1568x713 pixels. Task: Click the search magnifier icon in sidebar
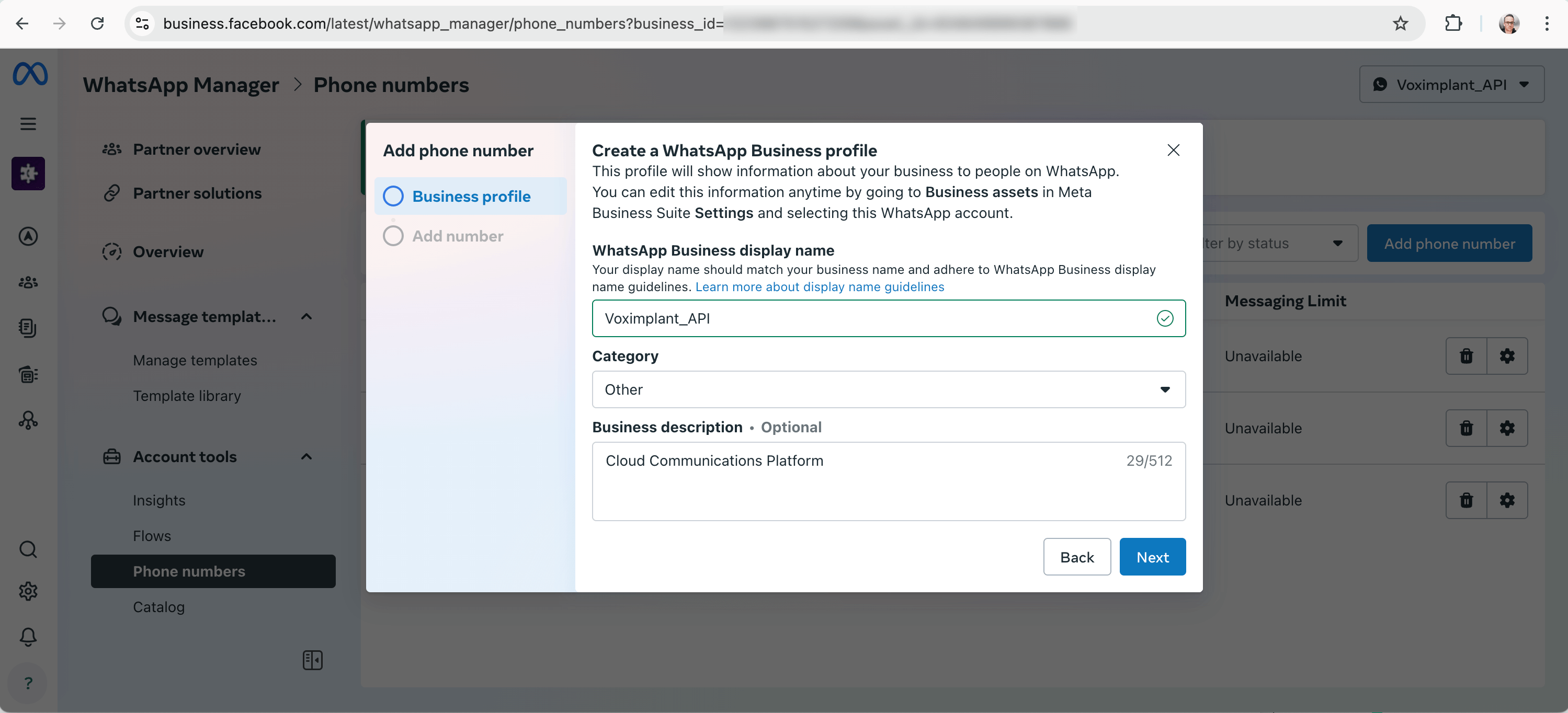pos(28,549)
